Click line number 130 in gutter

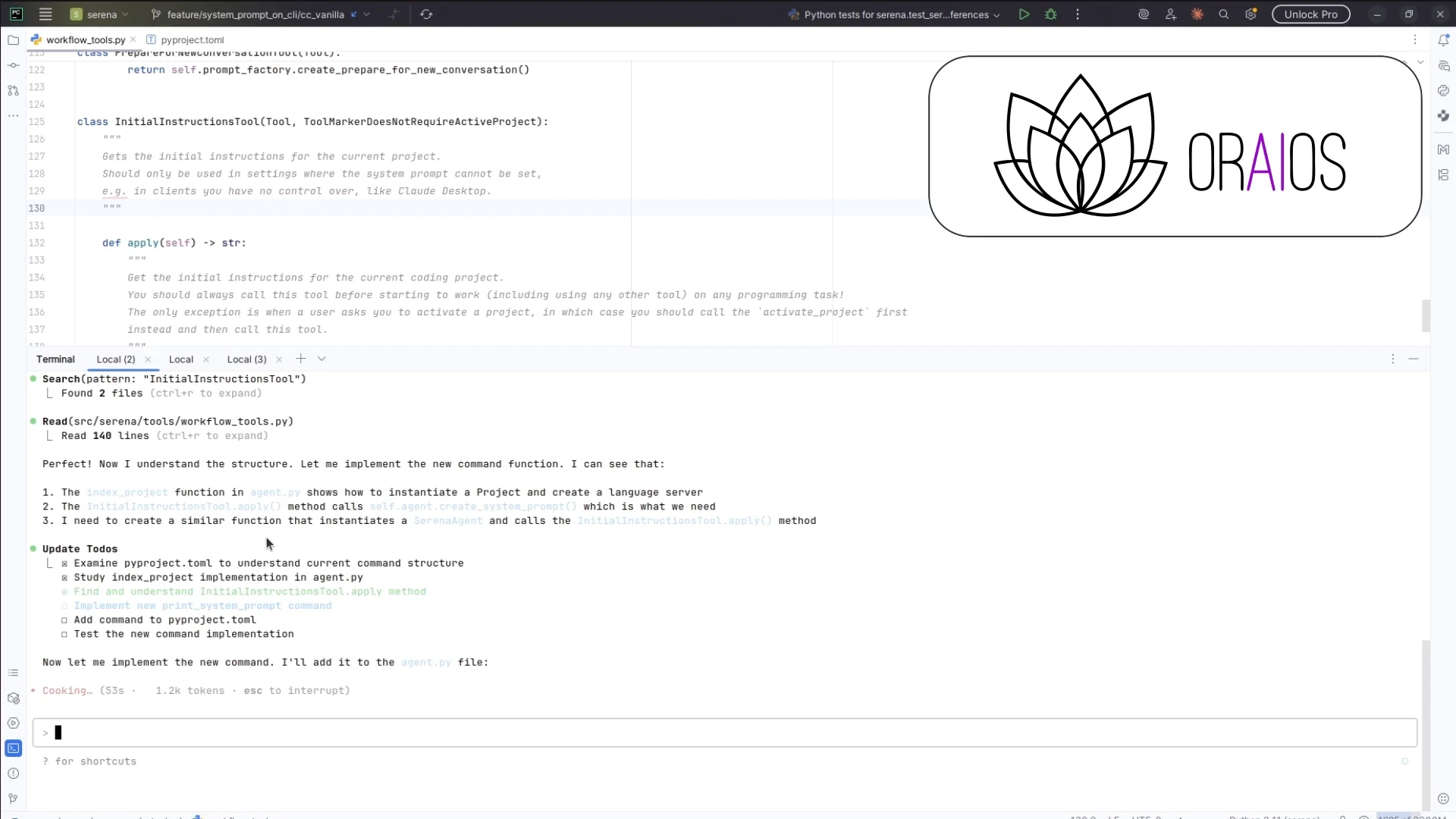coord(36,208)
